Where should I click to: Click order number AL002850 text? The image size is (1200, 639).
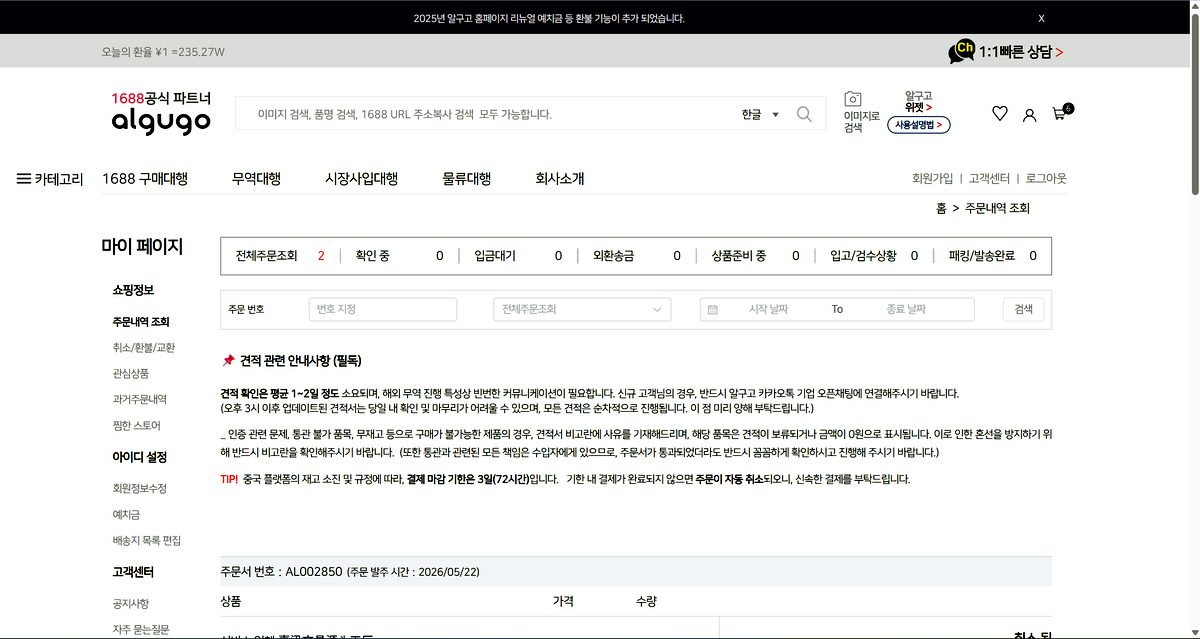pyautogui.click(x=314, y=572)
